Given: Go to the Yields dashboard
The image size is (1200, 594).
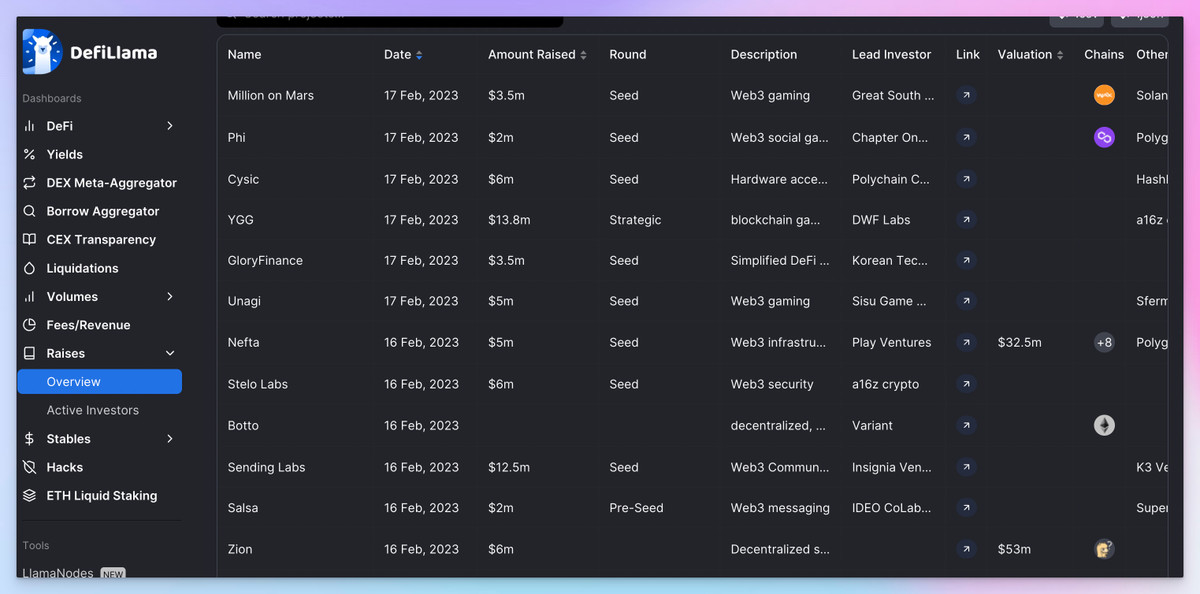Looking at the screenshot, I should [x=64, y=155].
